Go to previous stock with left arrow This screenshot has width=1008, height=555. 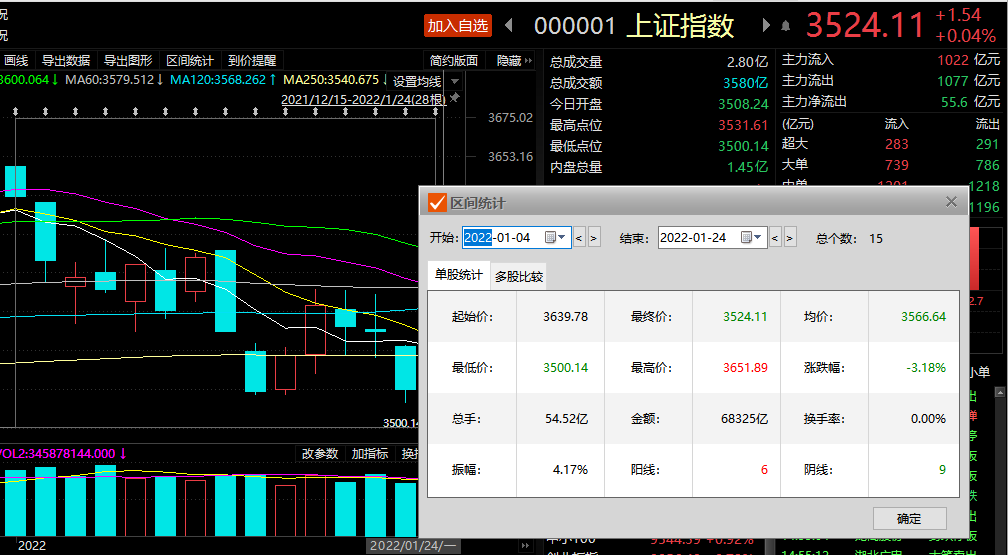tap(509, 25)
